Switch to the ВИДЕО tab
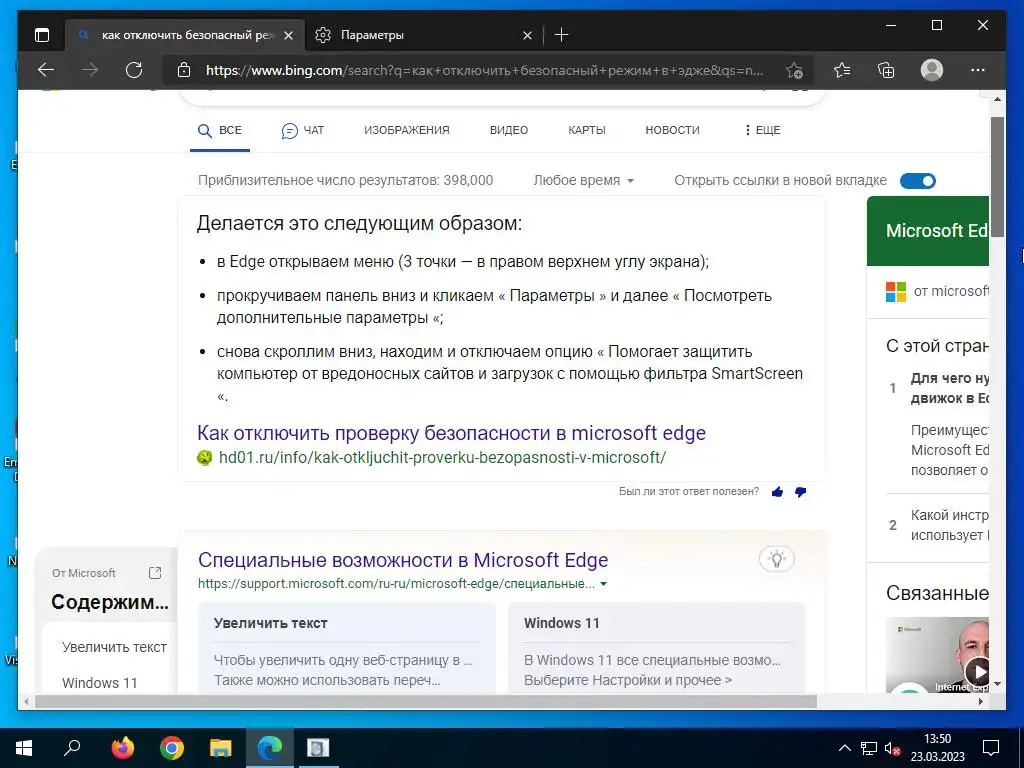The width and height of the screenshot is (1024, 768). 509,130
